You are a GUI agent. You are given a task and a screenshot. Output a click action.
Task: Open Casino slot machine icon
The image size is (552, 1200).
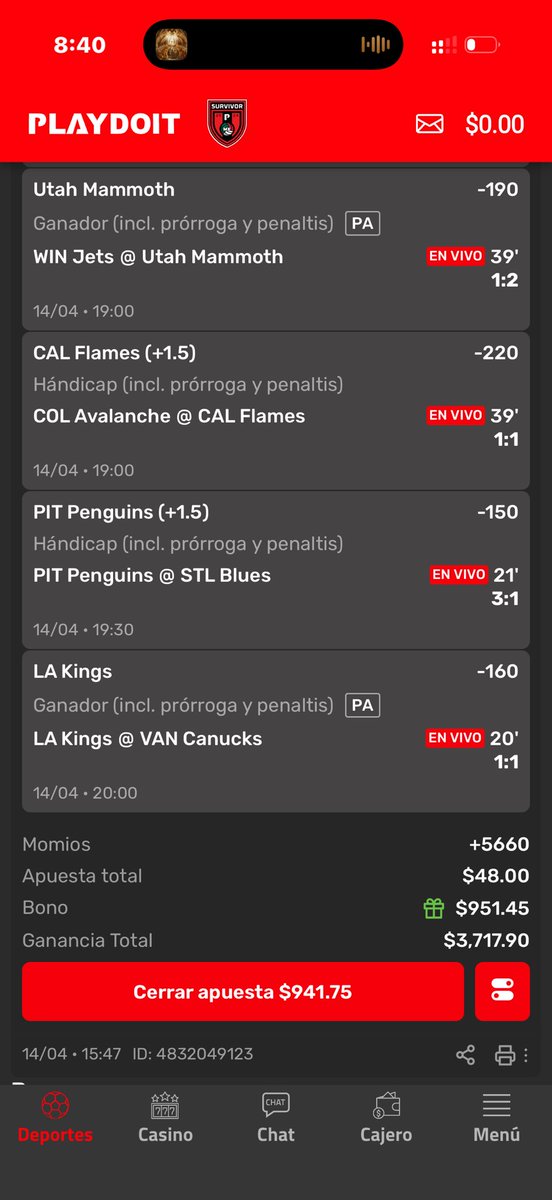(165, 1105)
